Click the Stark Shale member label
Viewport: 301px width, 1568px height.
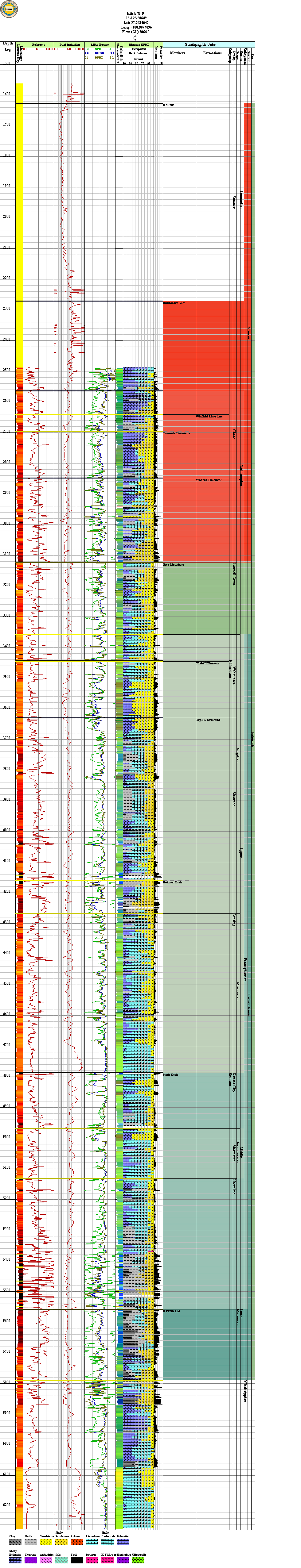click(170, 1074)
